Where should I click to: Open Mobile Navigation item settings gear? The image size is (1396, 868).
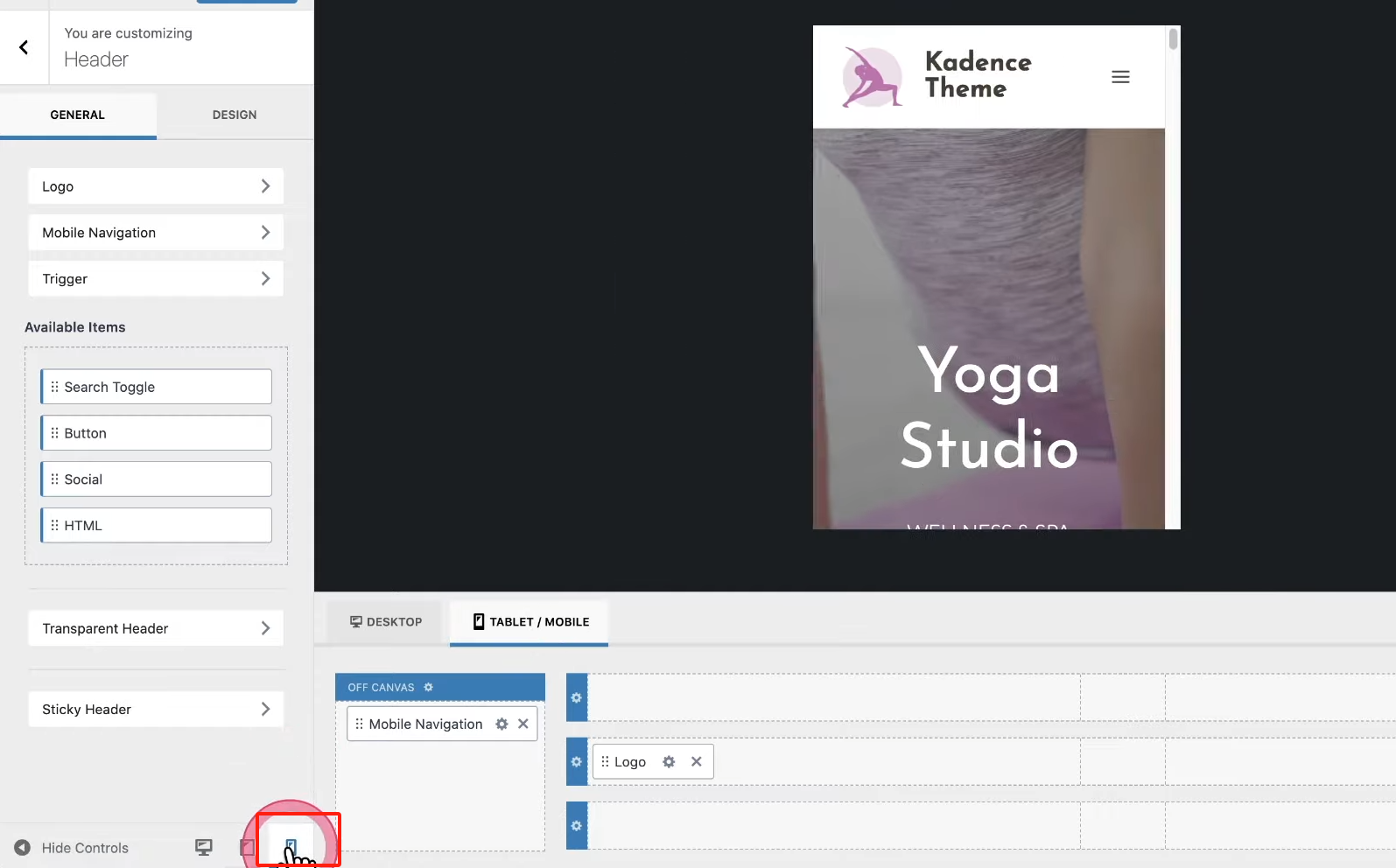[x=502, y=724]
